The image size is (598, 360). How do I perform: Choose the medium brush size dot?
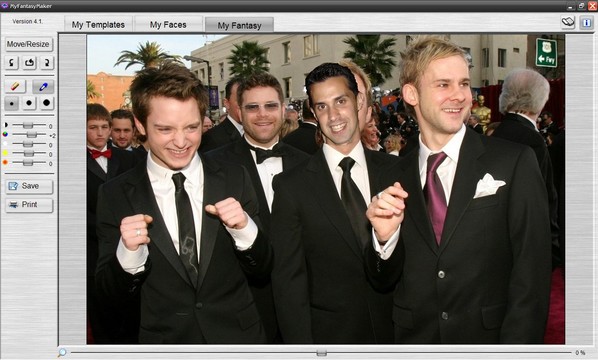29,103
